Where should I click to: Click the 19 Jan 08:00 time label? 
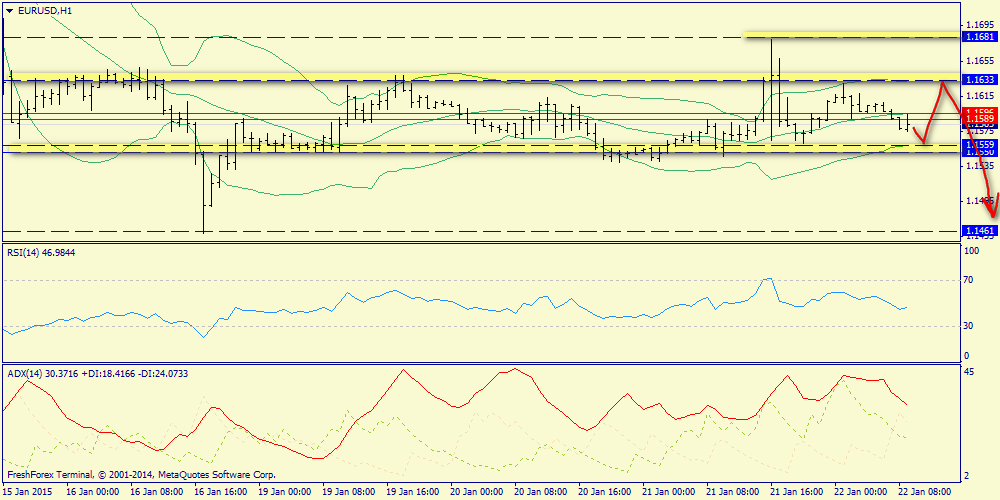click(348, 492)
